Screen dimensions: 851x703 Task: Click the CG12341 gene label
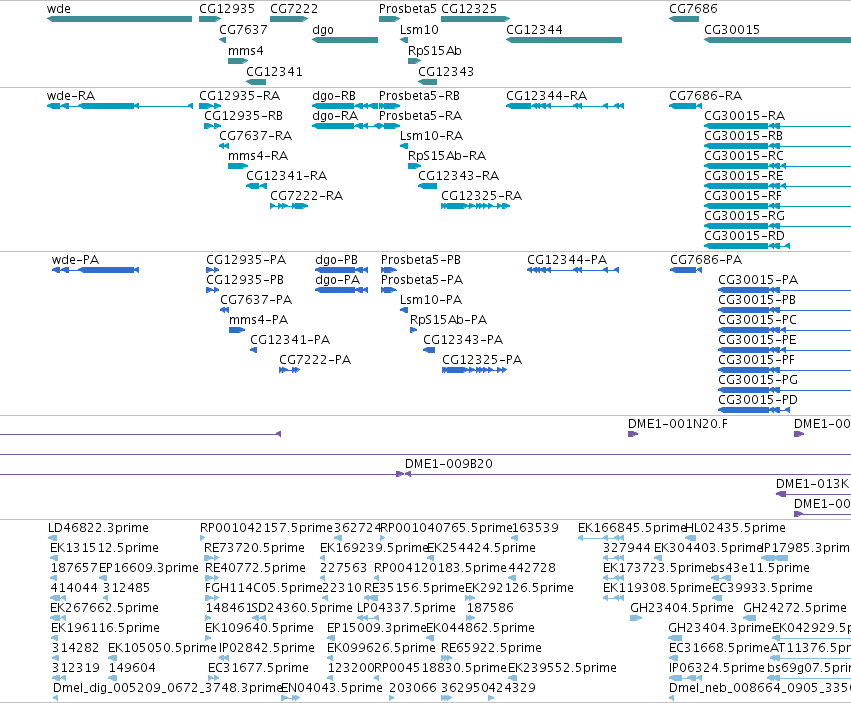[x=275, y=72]
